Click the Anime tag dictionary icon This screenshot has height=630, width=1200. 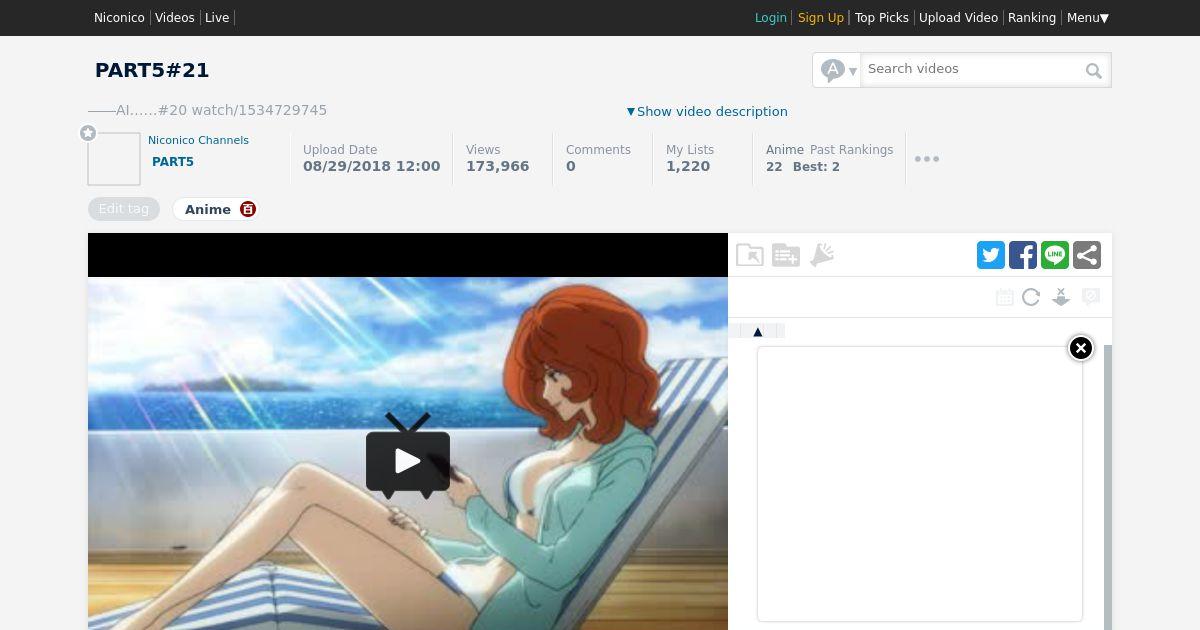248,209
